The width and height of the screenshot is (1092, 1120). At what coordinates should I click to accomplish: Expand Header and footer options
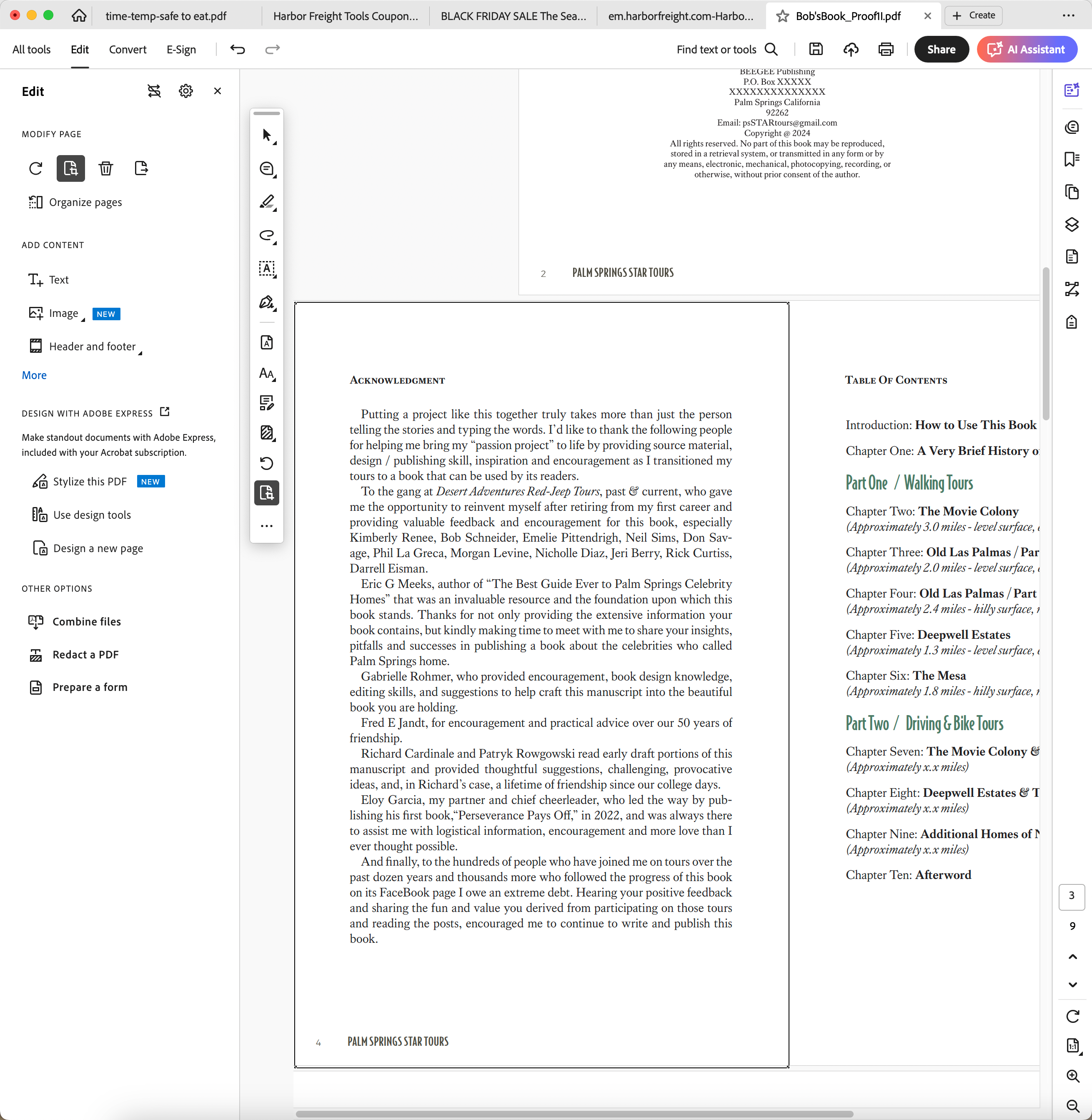pos(140,352)
